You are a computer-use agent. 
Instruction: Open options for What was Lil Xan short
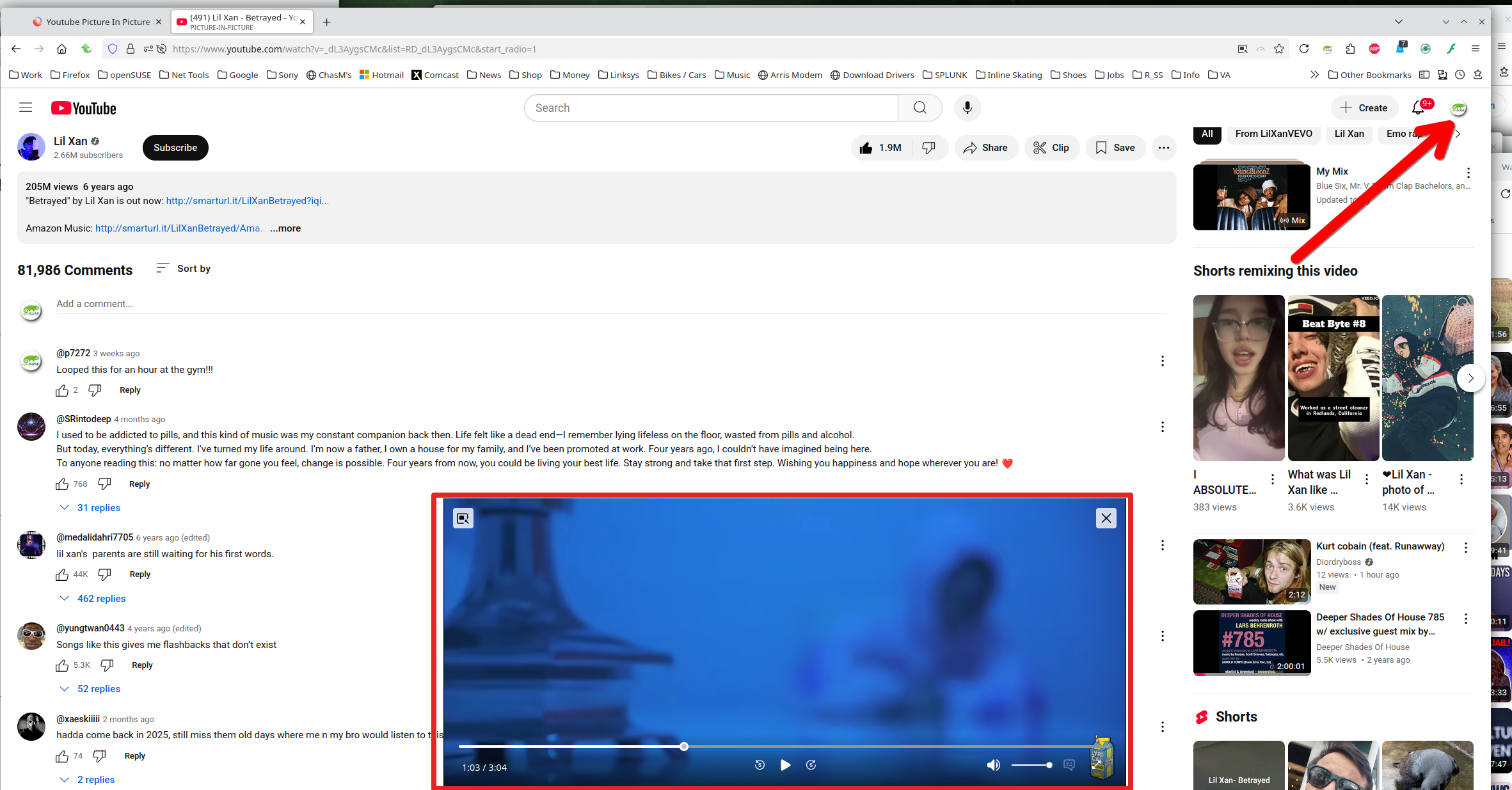point(1367,479)
